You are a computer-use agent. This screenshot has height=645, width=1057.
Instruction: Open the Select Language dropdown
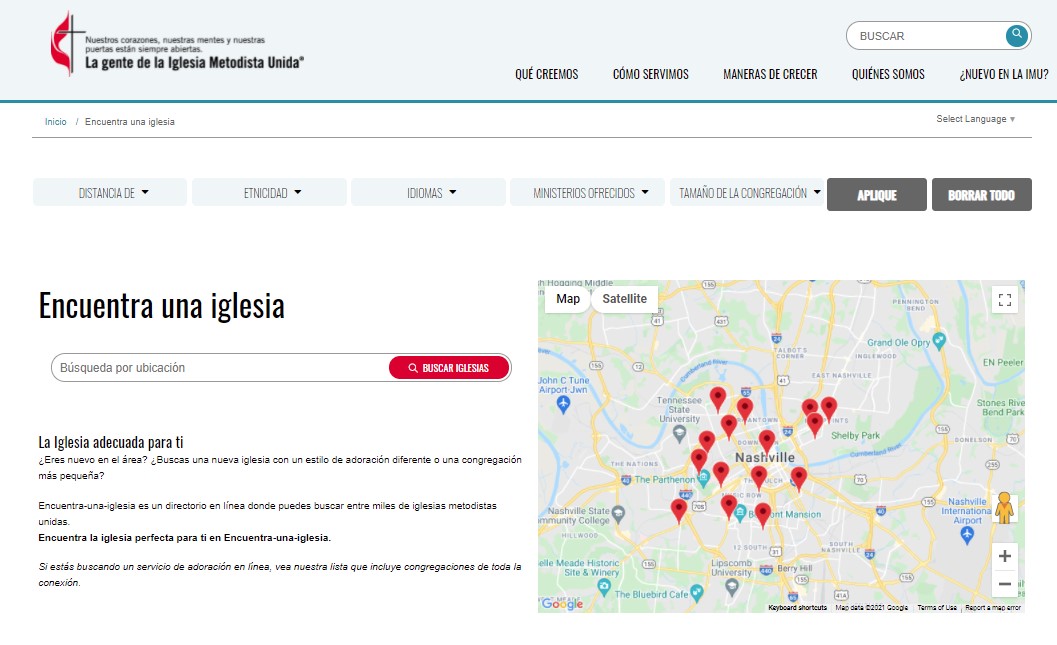coord(975,119)
